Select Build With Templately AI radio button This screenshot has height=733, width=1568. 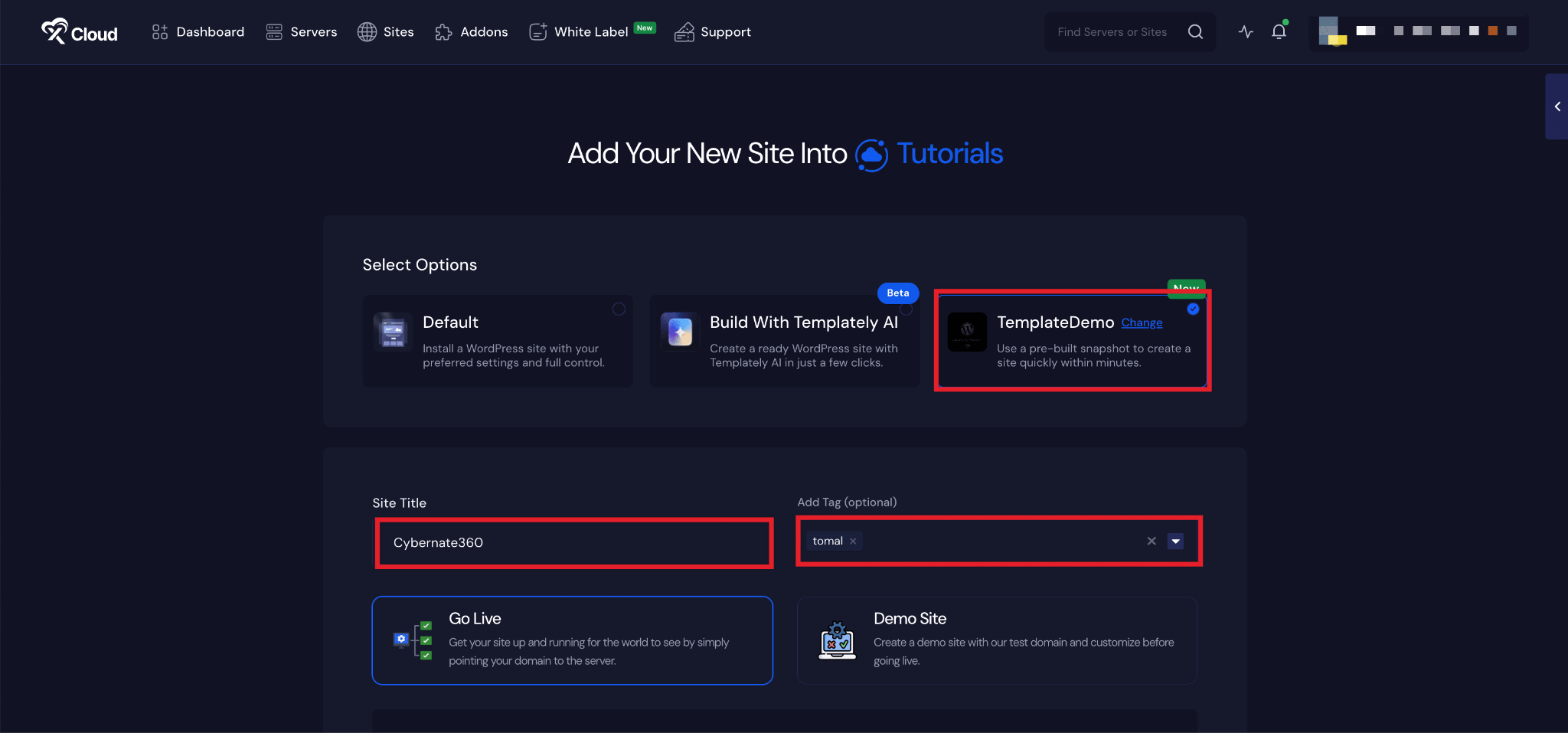pyautogui.click(x=906, y=309)
